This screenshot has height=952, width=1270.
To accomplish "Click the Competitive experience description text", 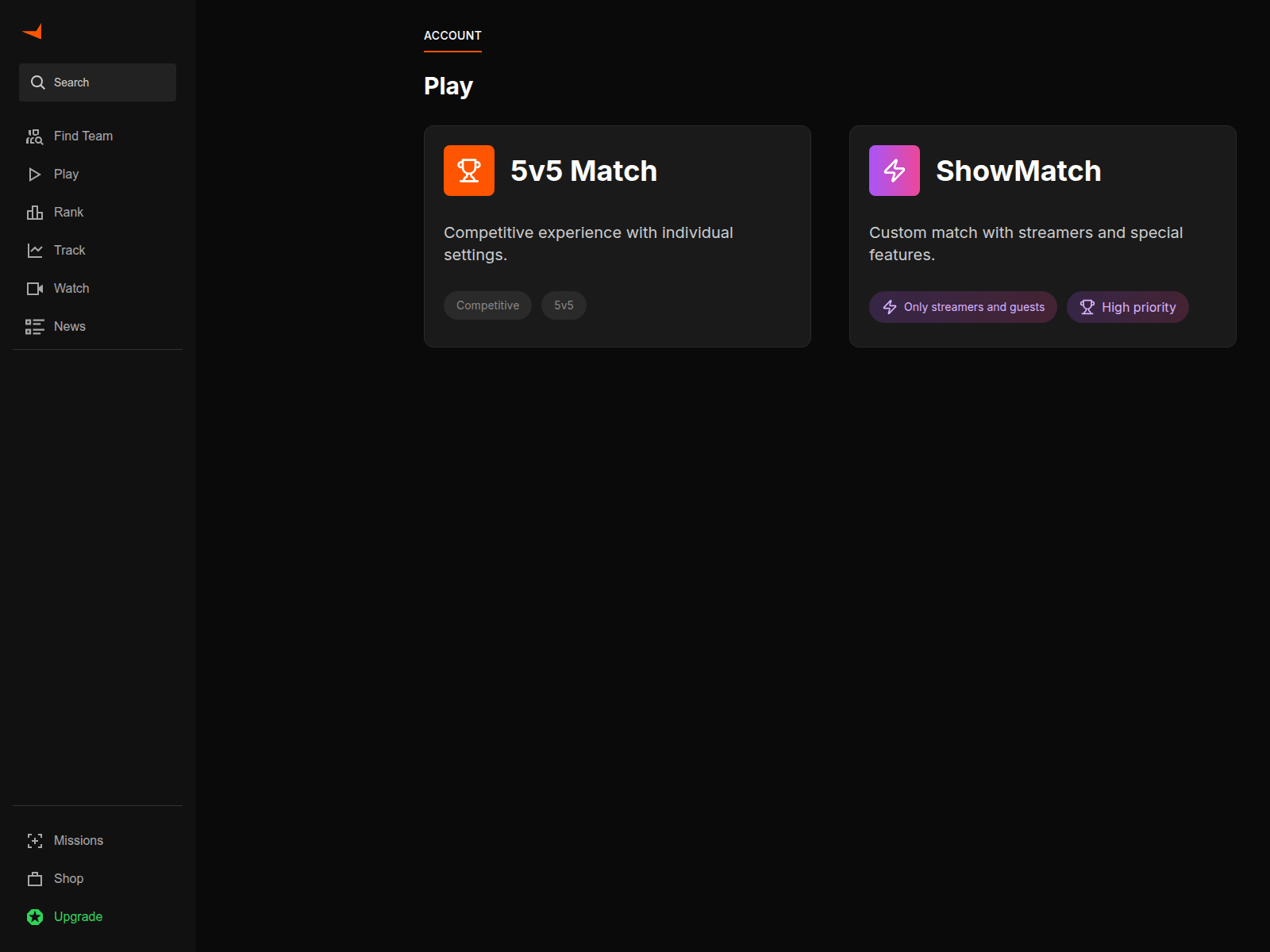I will [x=588, y=244].
